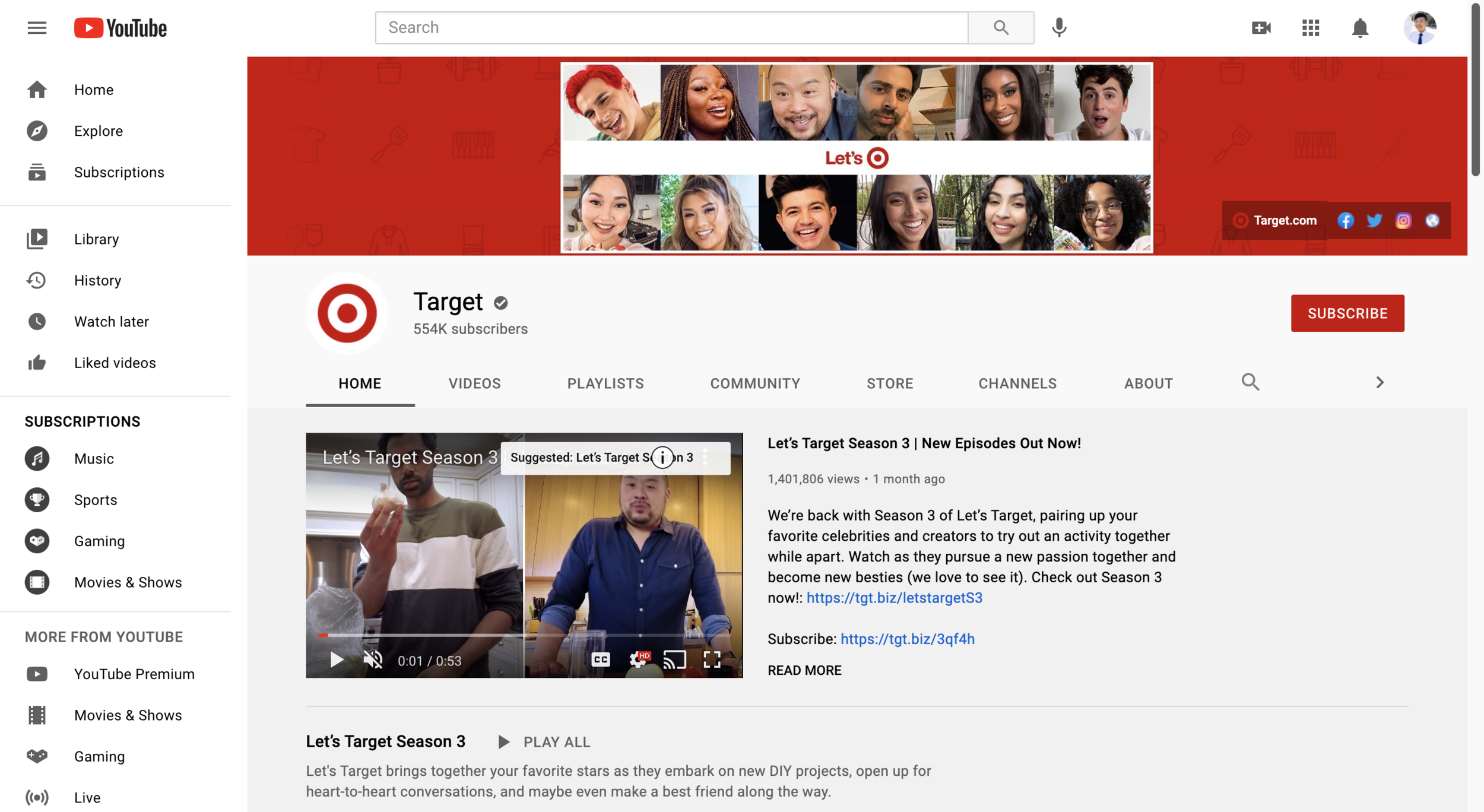Click the video info card icon
Viewport: 1484px width, 812px height.
pyautogui.click(x=662, y=458)
